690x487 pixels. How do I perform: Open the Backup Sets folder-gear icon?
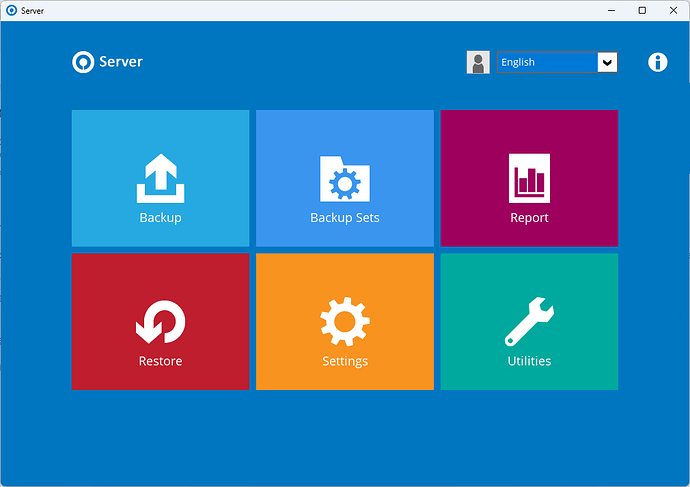[344, 180]
